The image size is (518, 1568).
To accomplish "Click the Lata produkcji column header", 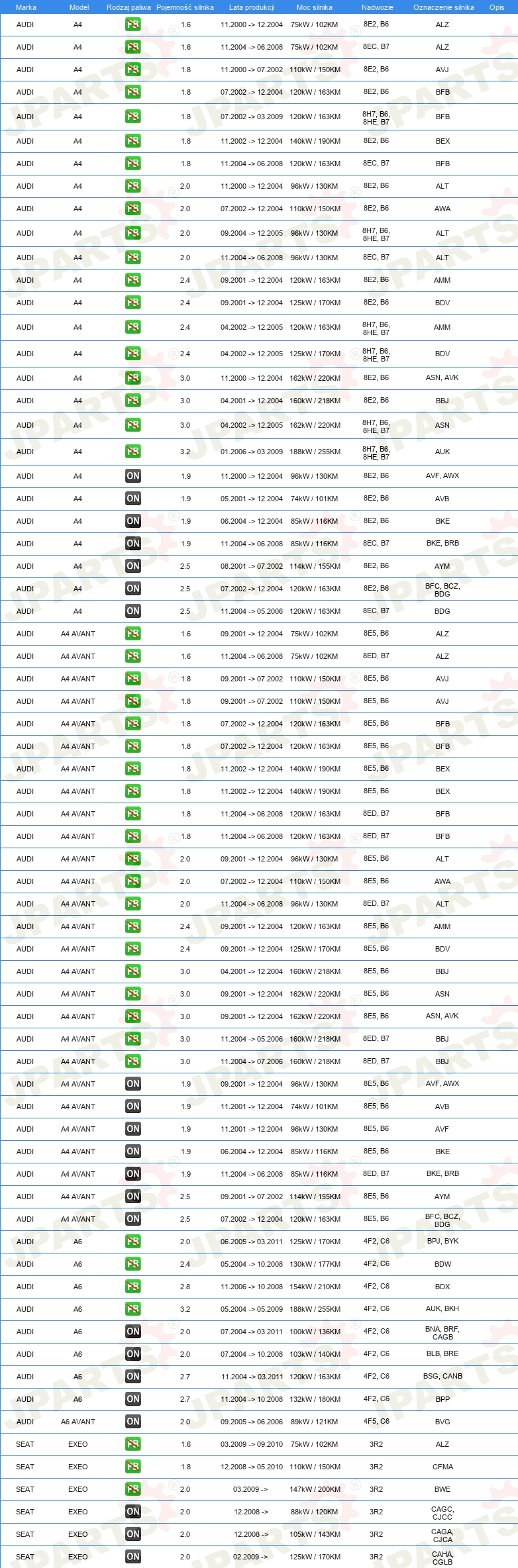I will coord(252,7).
